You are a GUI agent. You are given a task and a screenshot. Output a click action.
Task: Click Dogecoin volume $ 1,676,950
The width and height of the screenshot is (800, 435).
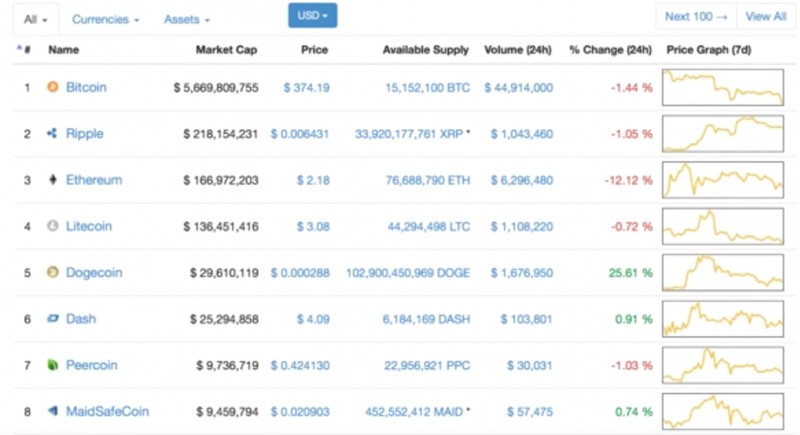[521, 273]
